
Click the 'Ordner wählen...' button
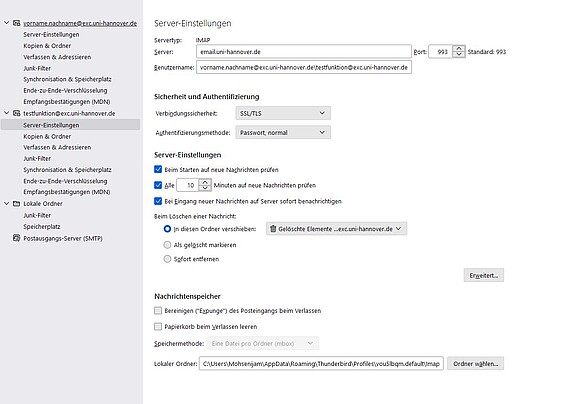(x=475, y=363)
